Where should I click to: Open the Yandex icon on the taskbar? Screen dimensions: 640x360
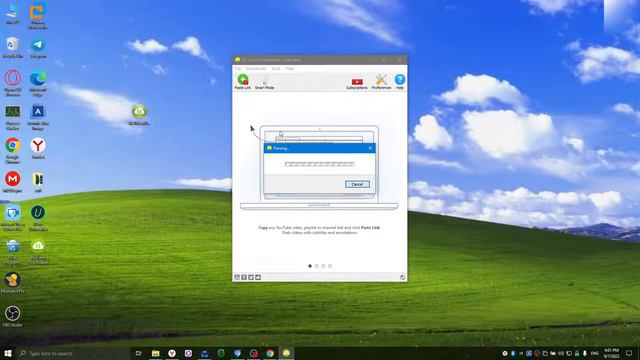[172, 353]
